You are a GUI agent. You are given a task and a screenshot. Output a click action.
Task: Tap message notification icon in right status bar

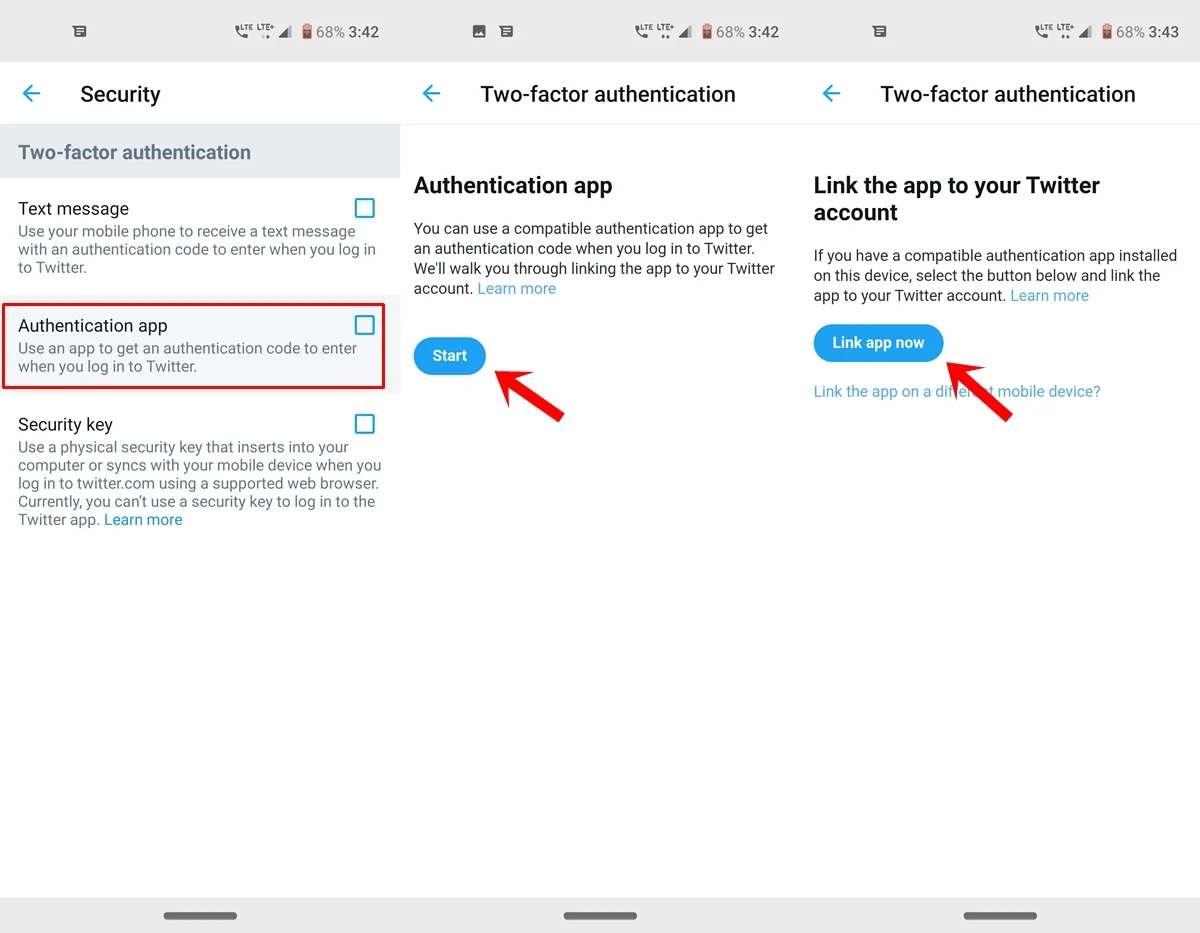coord(880,32)
